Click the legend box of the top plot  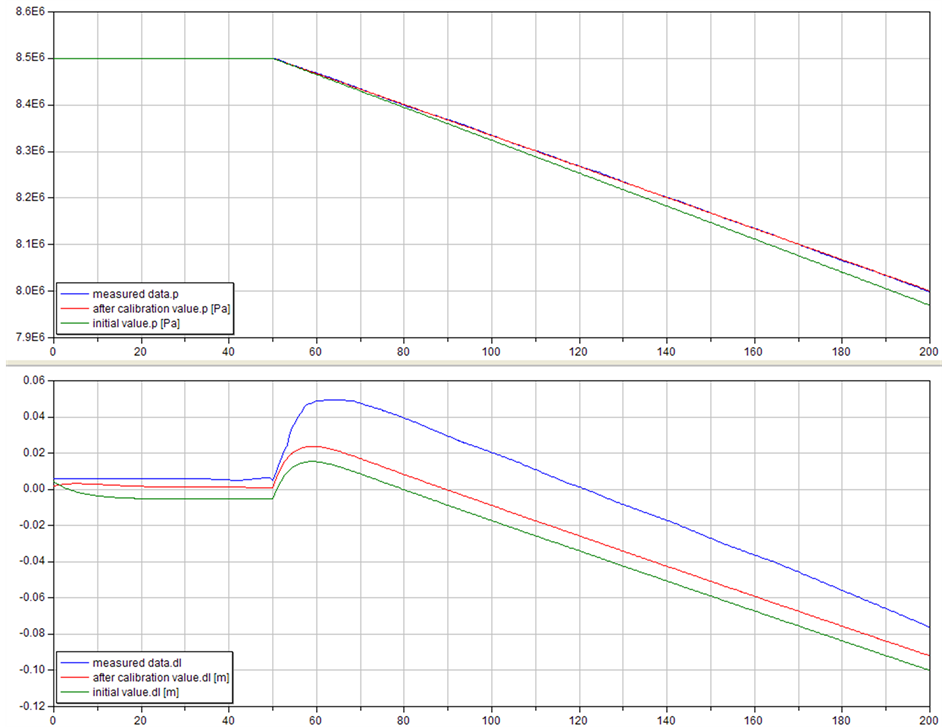tap(146, 309)
